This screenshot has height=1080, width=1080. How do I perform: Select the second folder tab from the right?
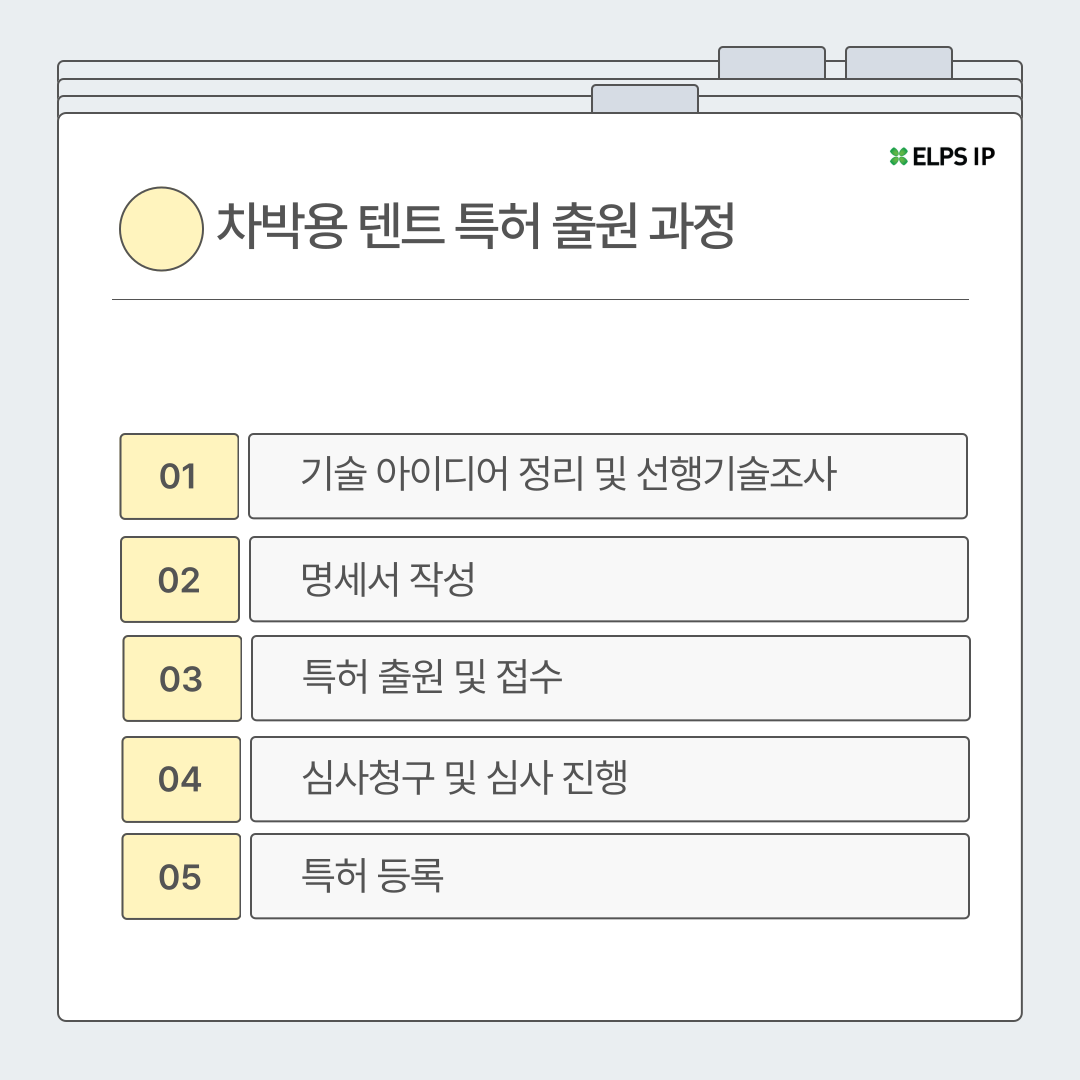[x=771, y=63]
